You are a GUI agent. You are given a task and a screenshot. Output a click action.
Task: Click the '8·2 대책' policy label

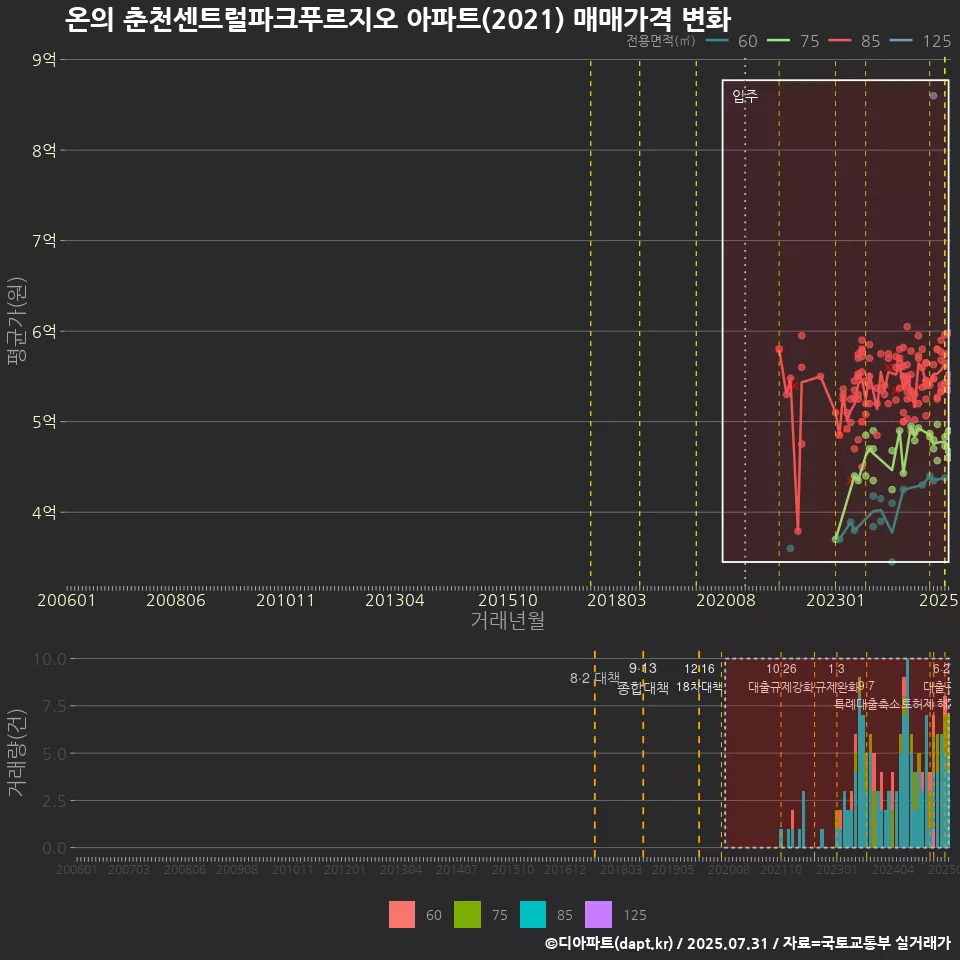[x=594, y=678]
